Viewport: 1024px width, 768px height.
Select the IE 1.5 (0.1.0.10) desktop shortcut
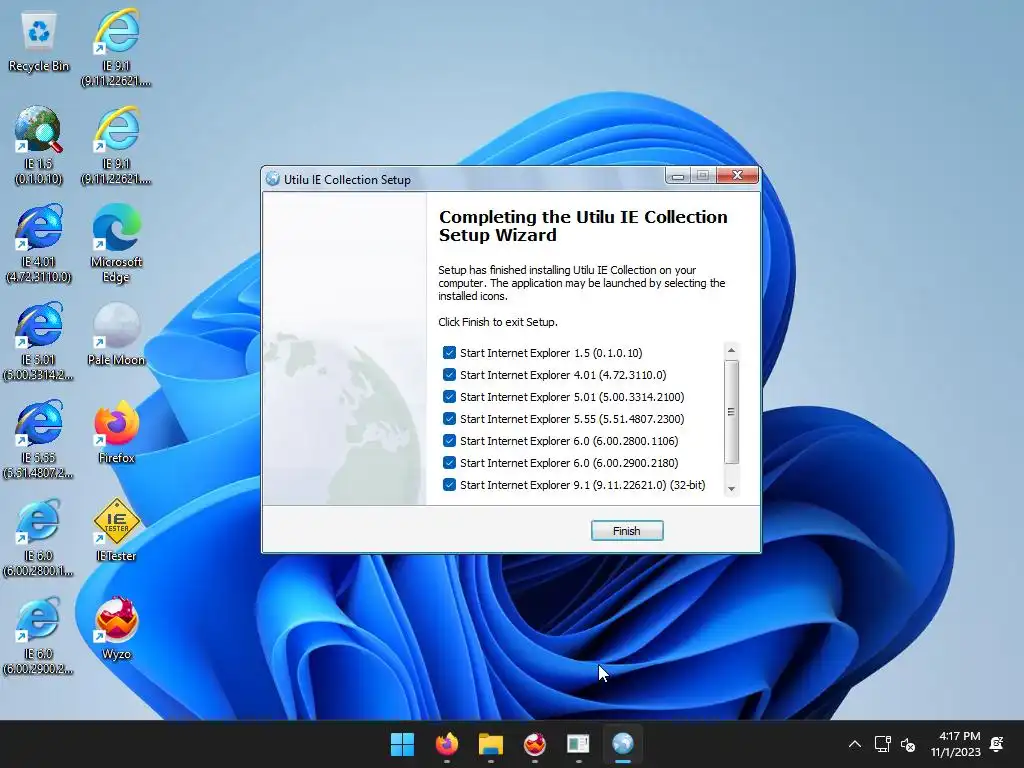(39, 145)
